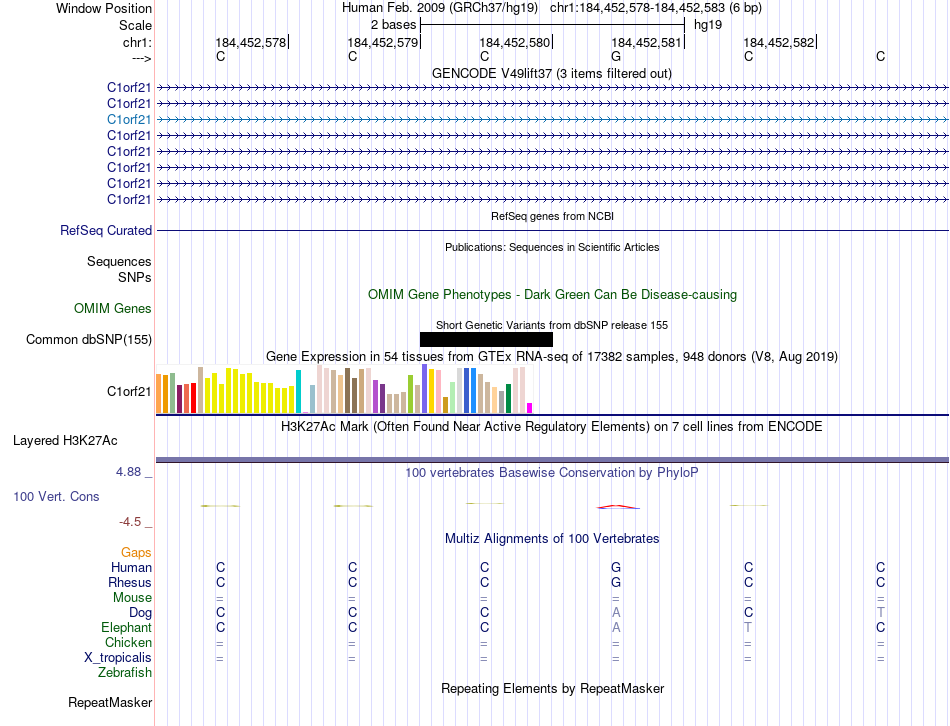Click the 100 Vert. Cons label
Image resolution: width=950 pixels, height=726 pixels.
tap(56, 496)
